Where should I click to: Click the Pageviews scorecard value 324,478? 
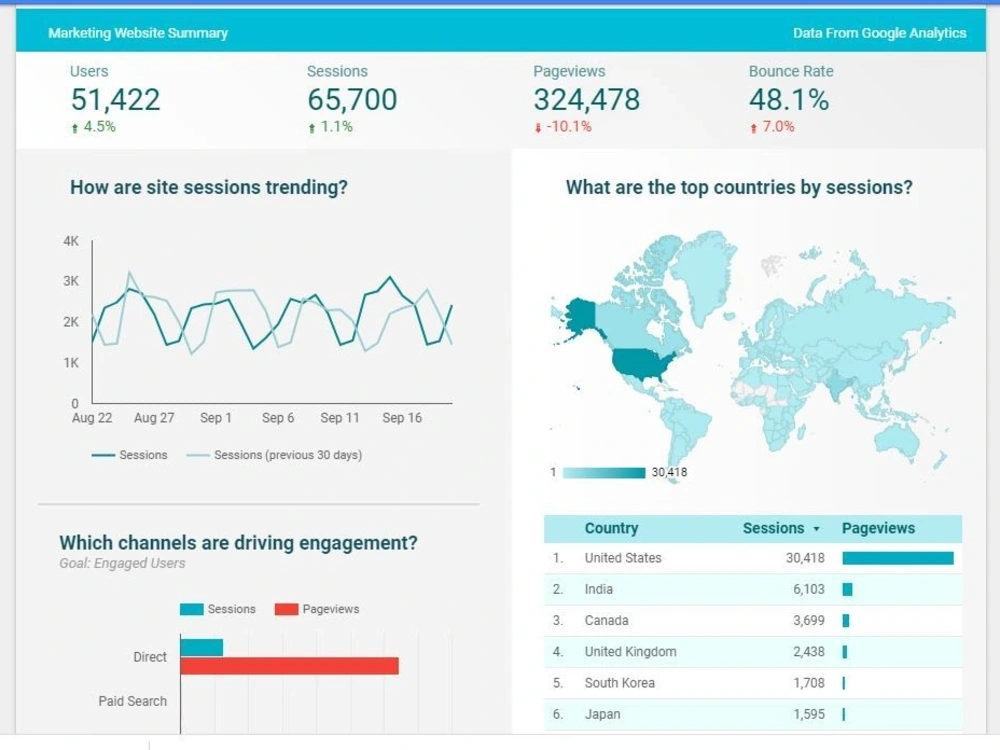[587, 99]
